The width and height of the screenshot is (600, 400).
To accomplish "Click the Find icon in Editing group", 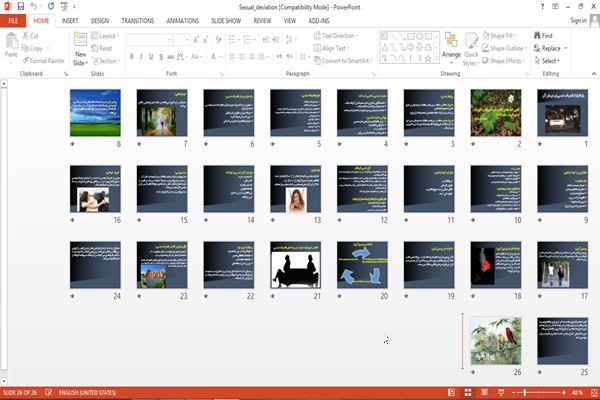I will tap(548, 35).
